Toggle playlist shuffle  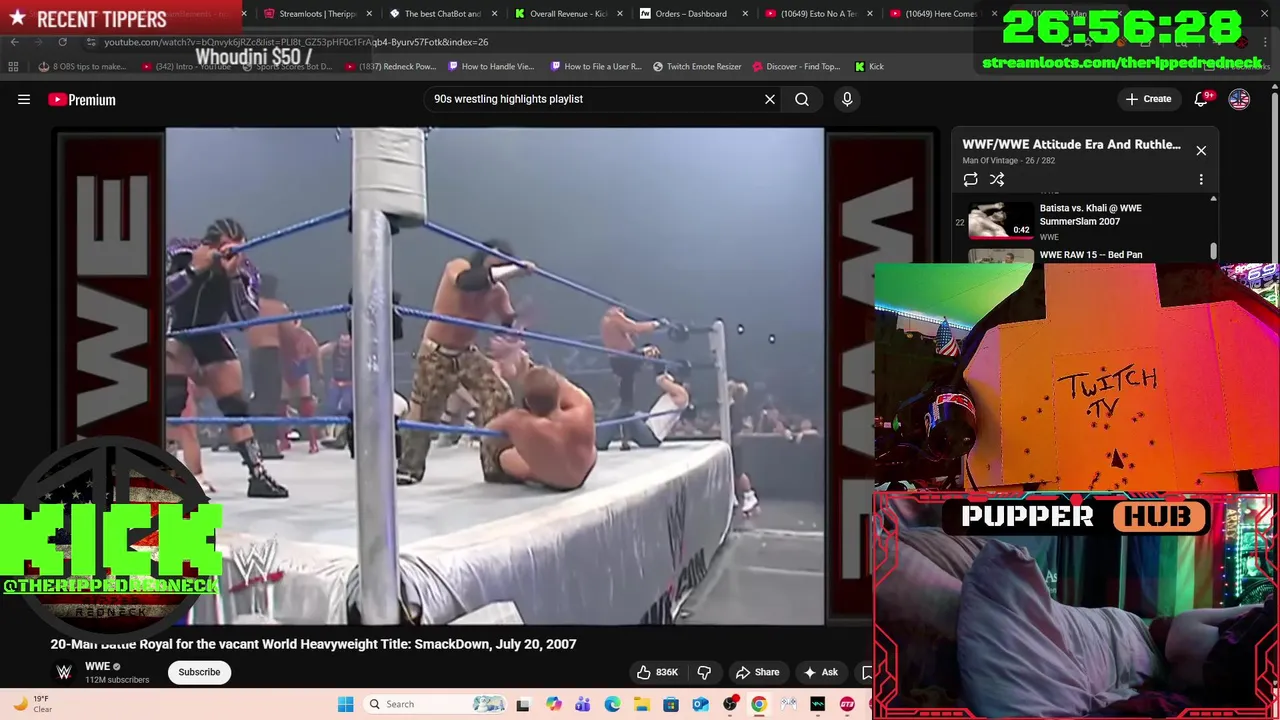[x=997, y=180]
